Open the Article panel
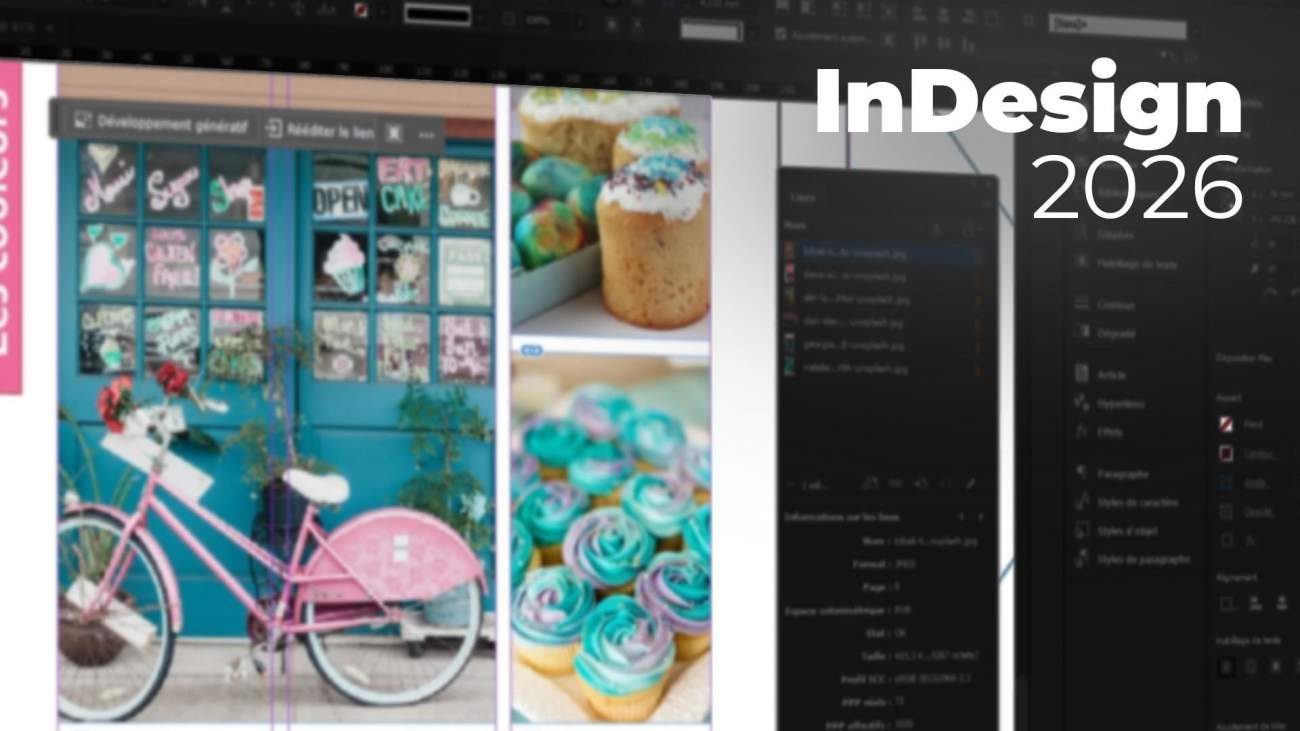 1111,374
